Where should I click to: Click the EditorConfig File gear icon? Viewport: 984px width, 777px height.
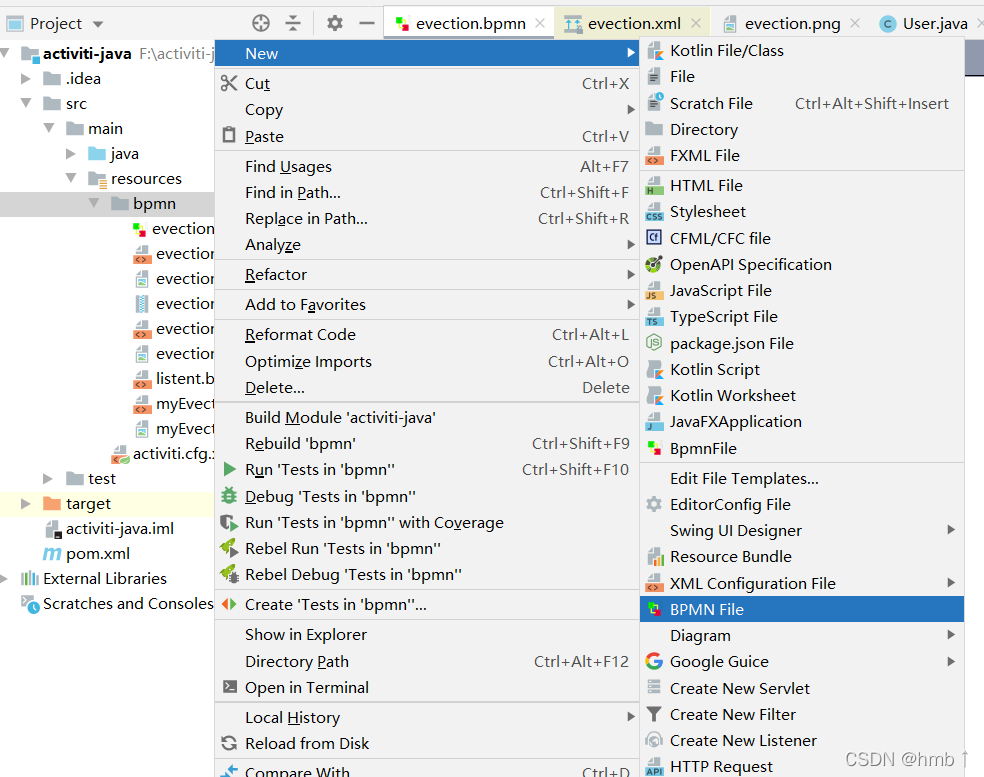(654, 504)
